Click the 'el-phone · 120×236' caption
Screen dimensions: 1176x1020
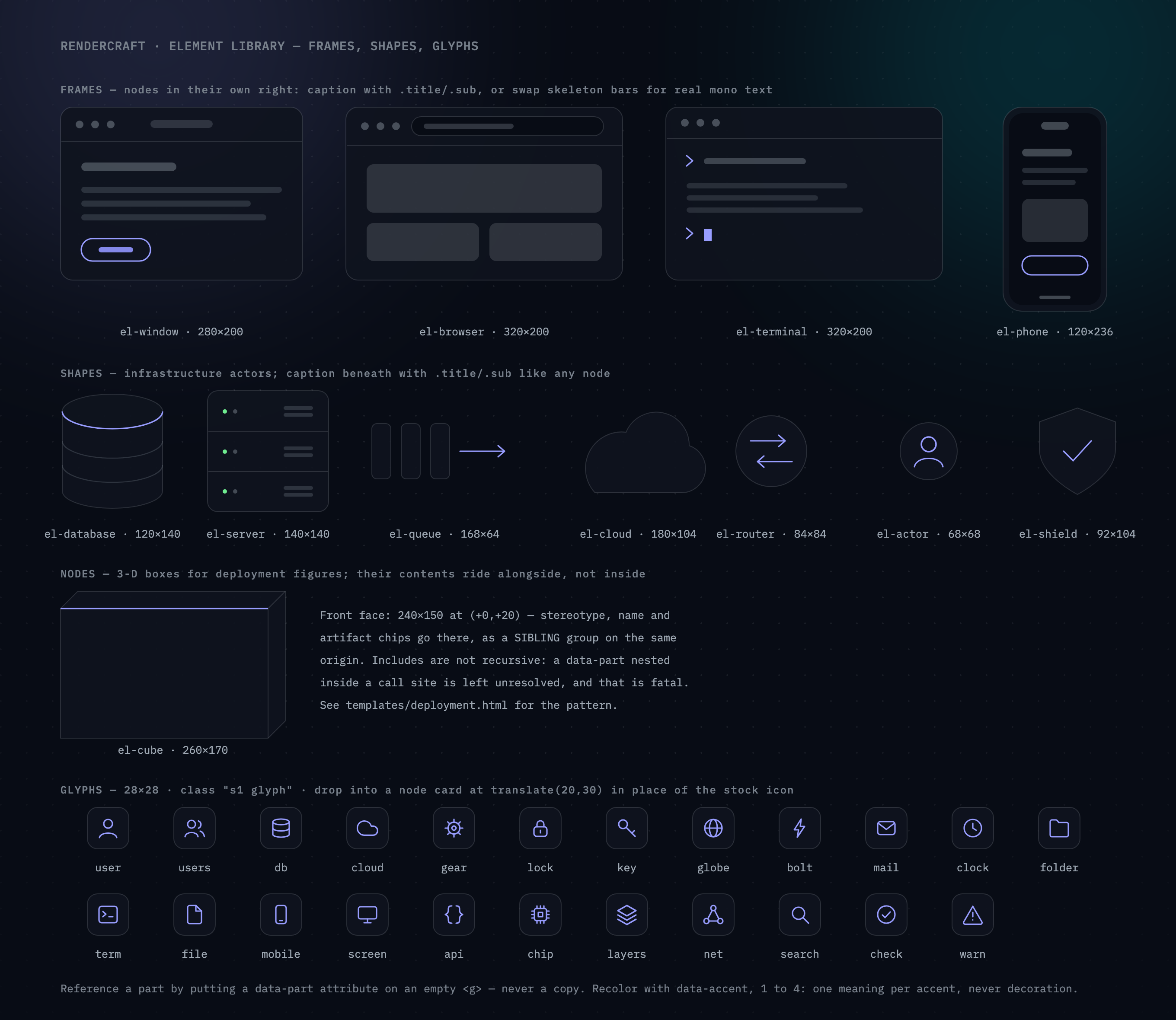pyautogui.click(x=1055, y=332)
